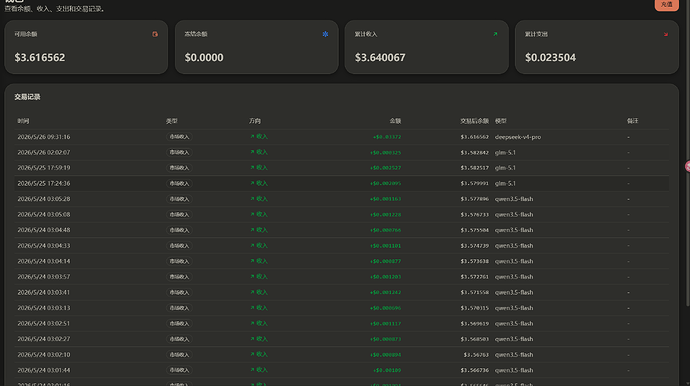Click the 交易后余额 column header
690x386 pixels.
[474, 121]
